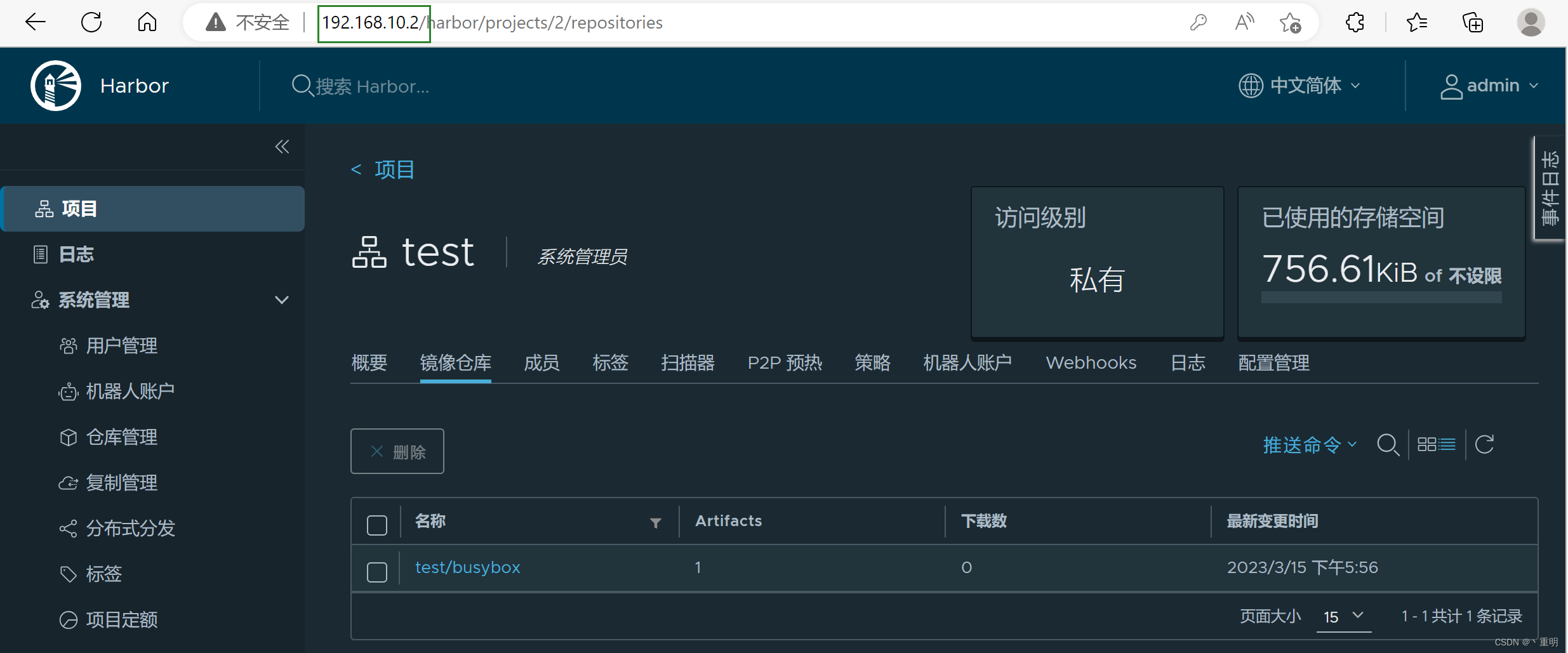Select the 镜像仓库 tab
This screenshot has height=653, width=1568.
click(455, 362)
